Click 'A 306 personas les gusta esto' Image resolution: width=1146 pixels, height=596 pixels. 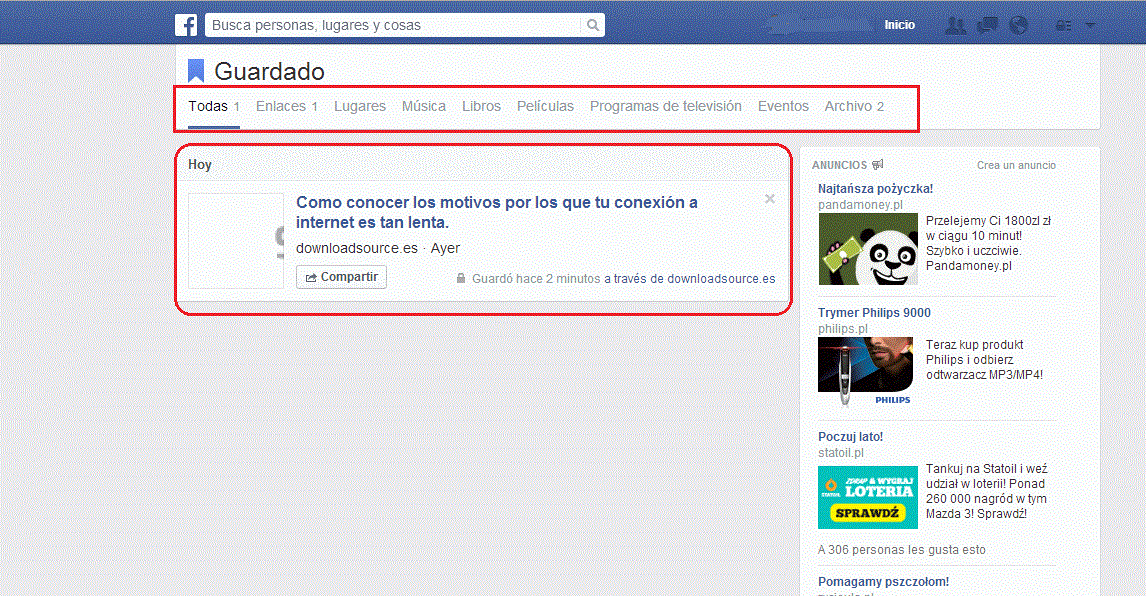pos(902,550)
